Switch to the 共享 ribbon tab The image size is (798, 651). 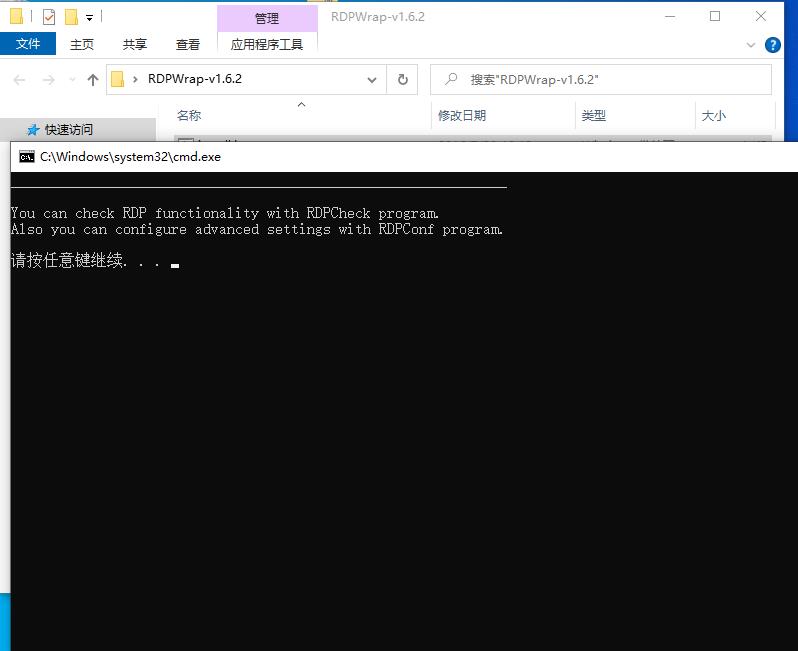(135, 44)
